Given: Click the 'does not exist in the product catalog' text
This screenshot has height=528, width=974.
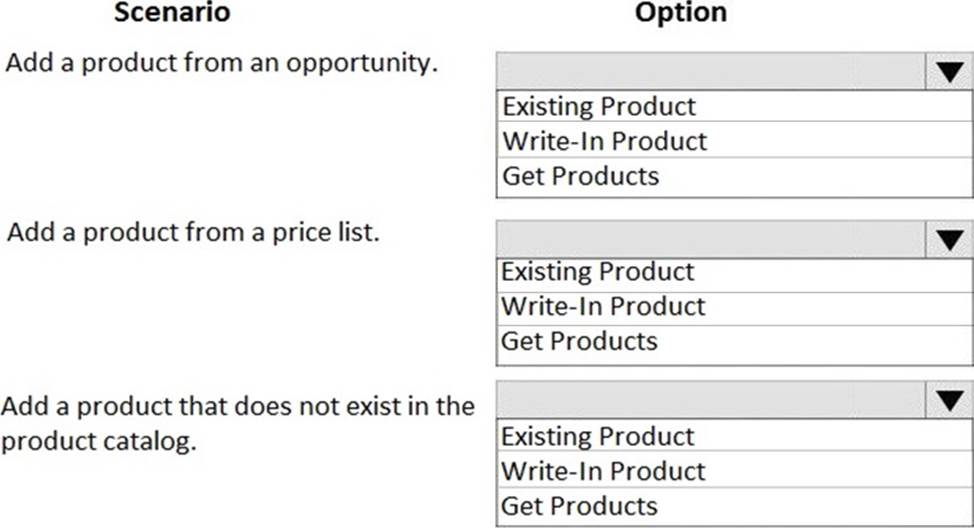Looking at the screenshot, I should 237,423.
